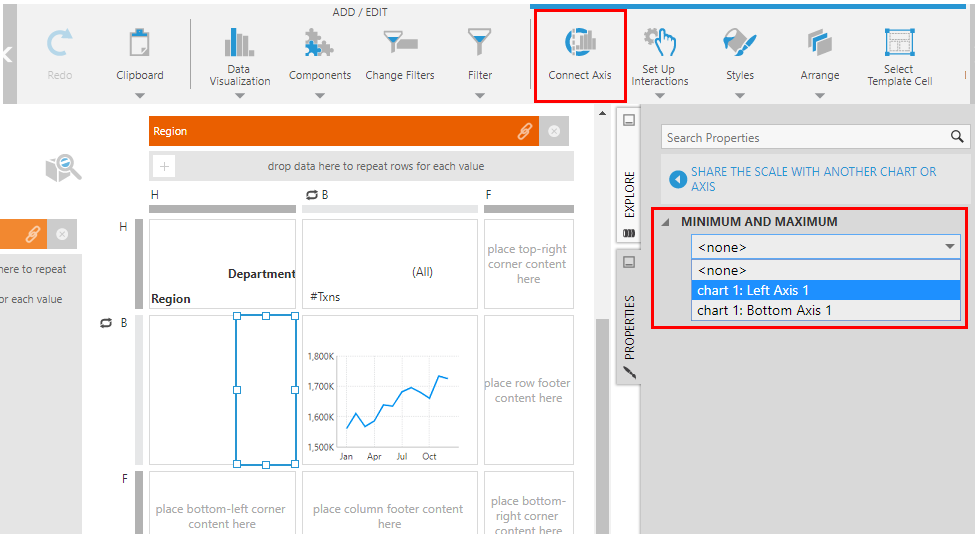The width and height of the screenshot is (977, 534).
Task: Click Select Template Cell icon
Action: click(899, 45)
